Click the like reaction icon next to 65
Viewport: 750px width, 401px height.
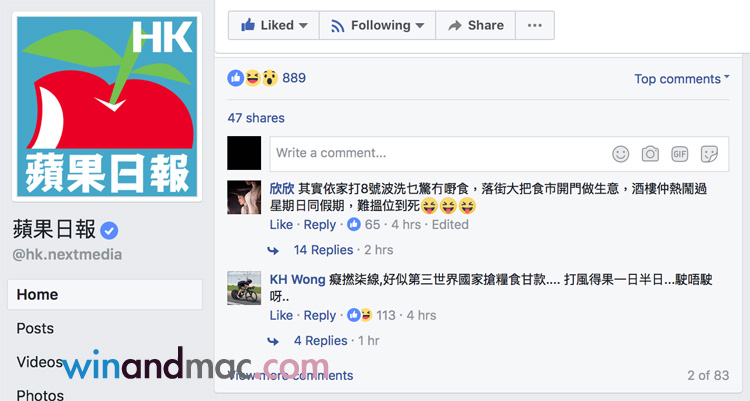tap(353, 224)
